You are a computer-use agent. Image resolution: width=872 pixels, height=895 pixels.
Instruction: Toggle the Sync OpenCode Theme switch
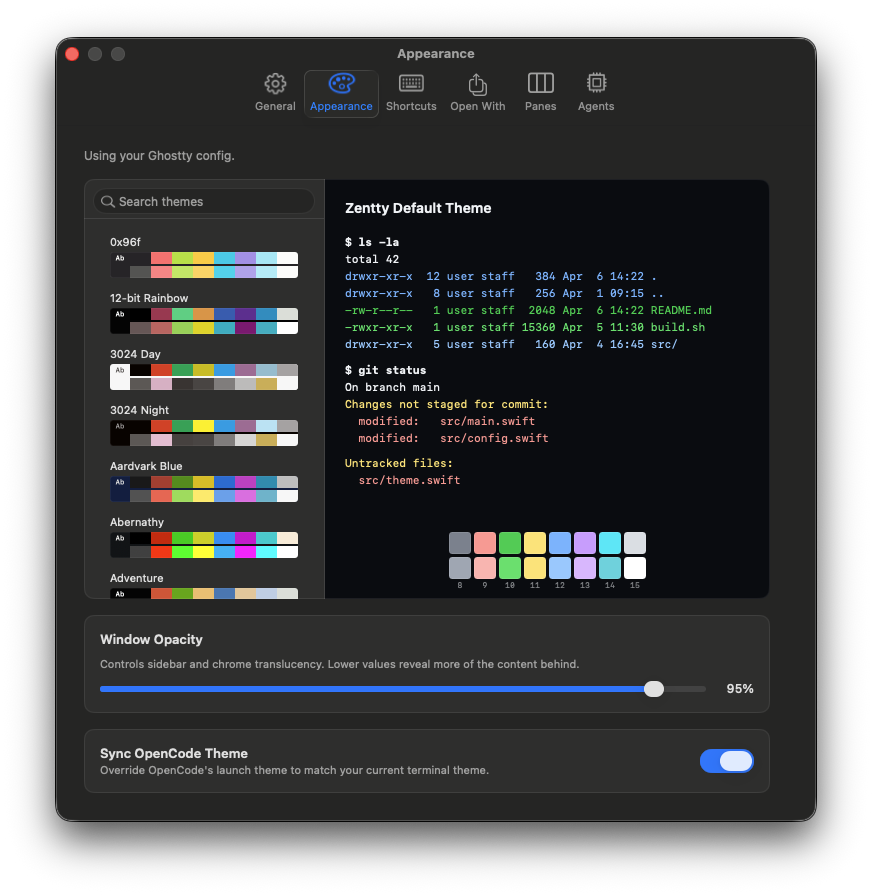coord(726,761)
